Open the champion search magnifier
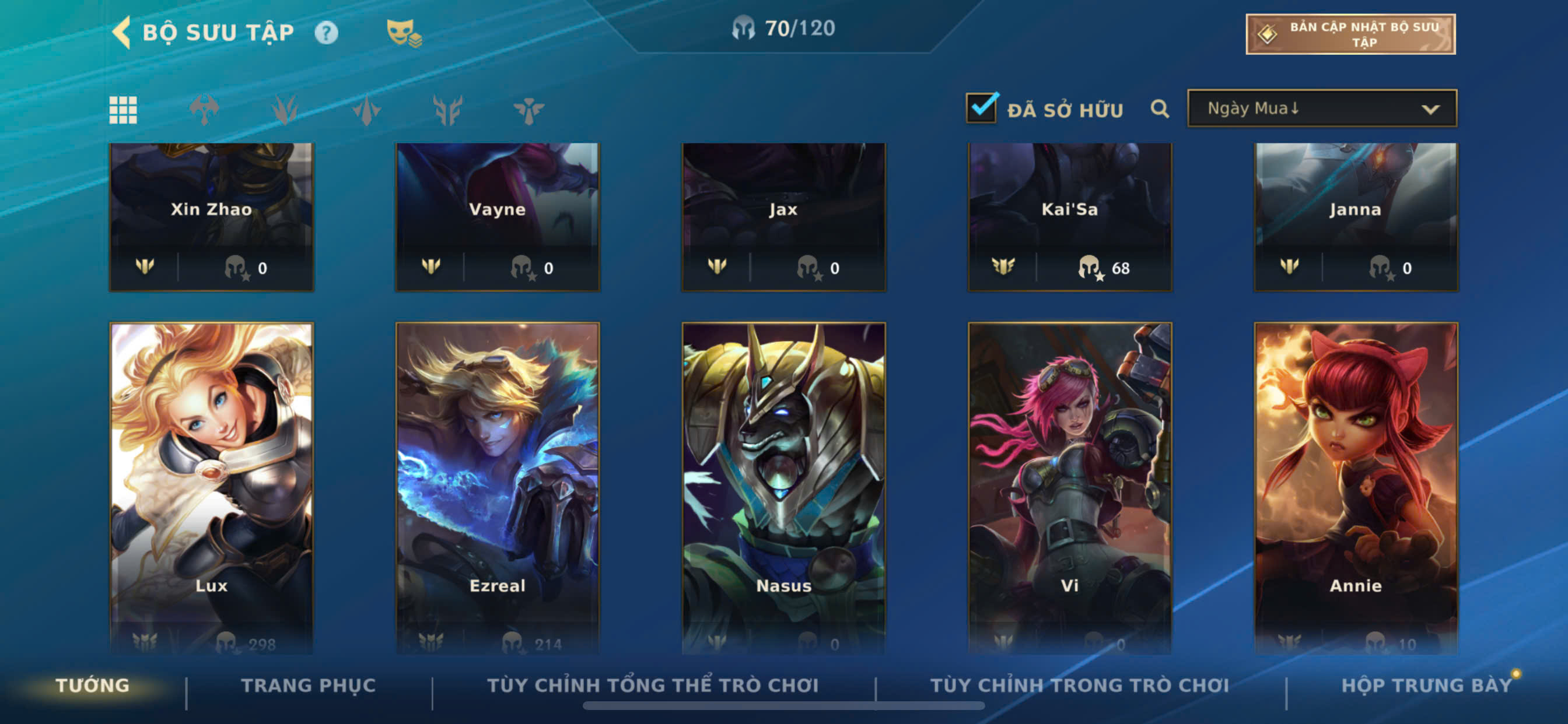The height and width of the screenshot is (724, 1568). point(1160,109)
